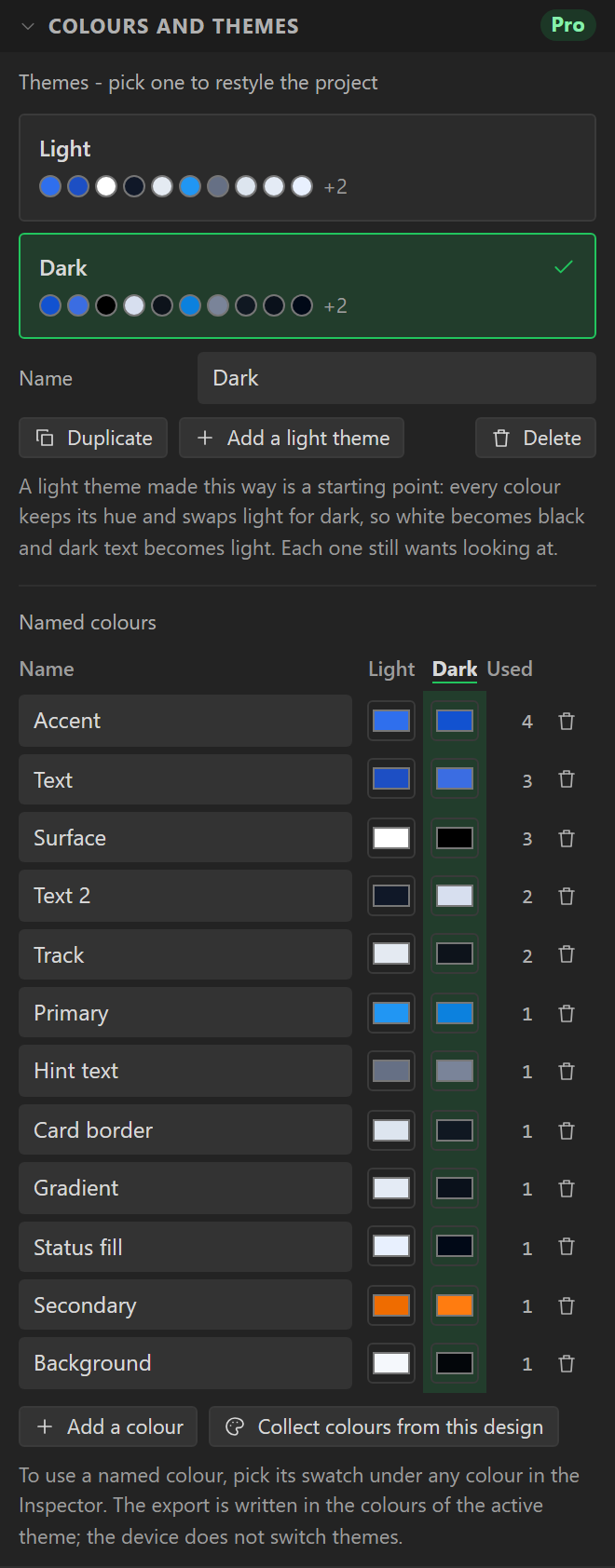The height and width of the screenshot is (1568, 615).
Task: Rename the Accent colour name field
Action: coord(185,721)
